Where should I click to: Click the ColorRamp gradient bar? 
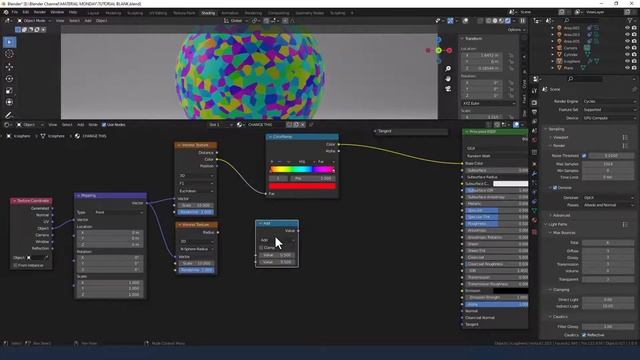[302, 169]
